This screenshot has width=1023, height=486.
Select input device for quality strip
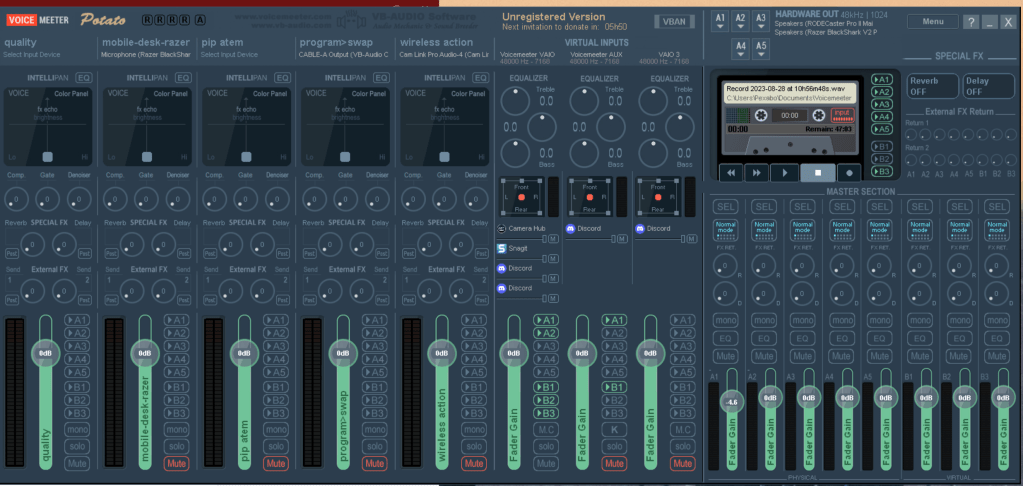tap(31, 55)
